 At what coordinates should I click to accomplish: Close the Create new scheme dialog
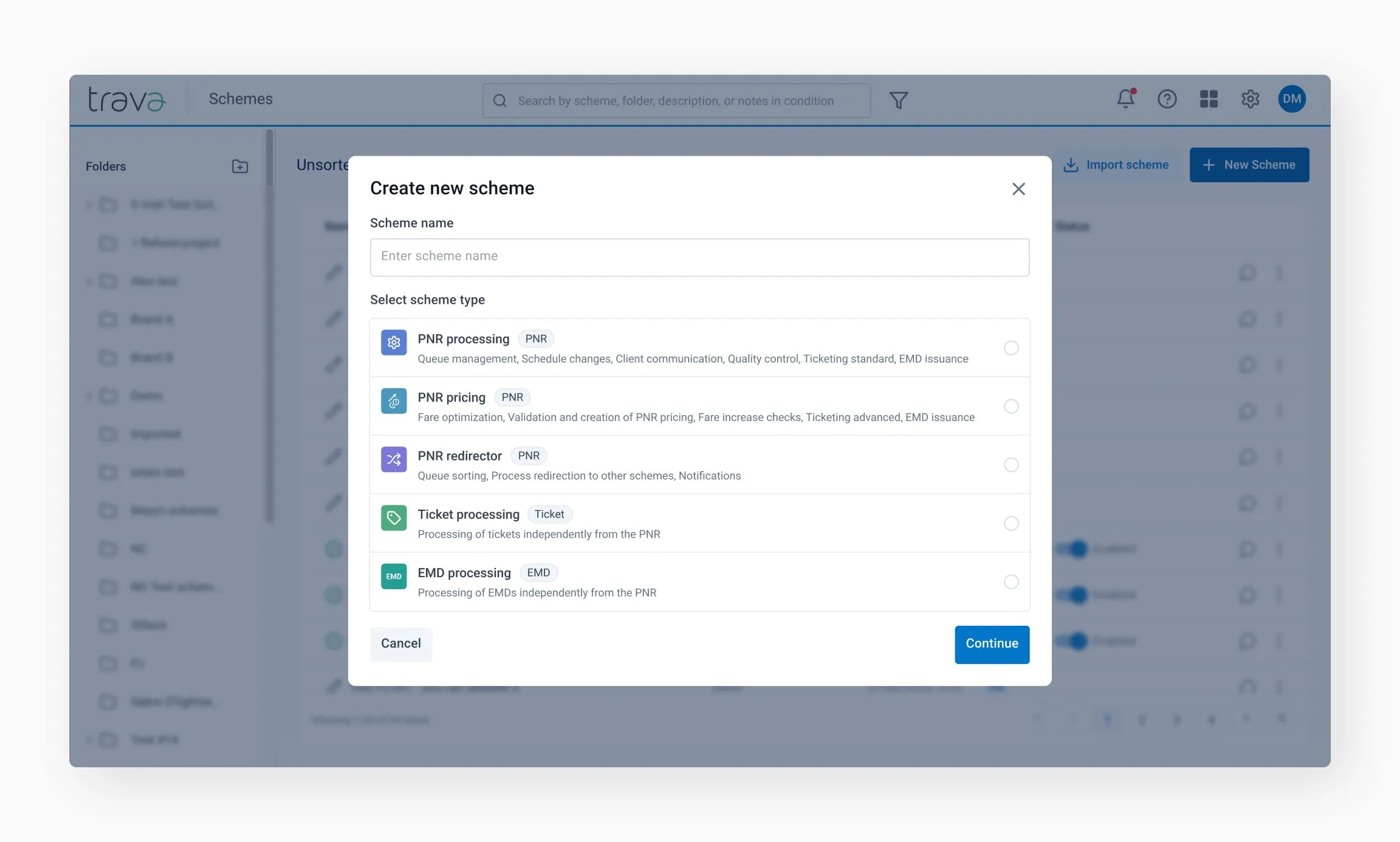(x=1018, y=189)
